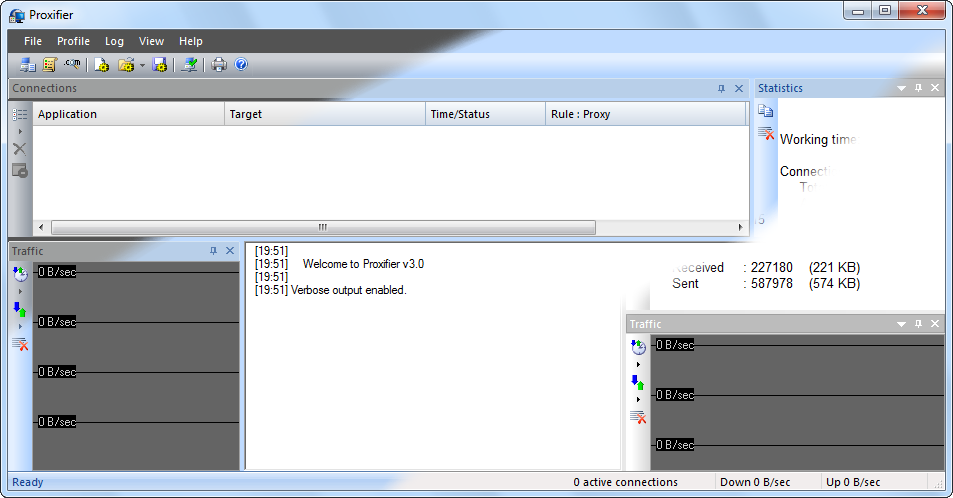The image size is (953, 498).
Task: Toggle auto-hide pin on Statistics panel
Action: [x=918, y=88]
